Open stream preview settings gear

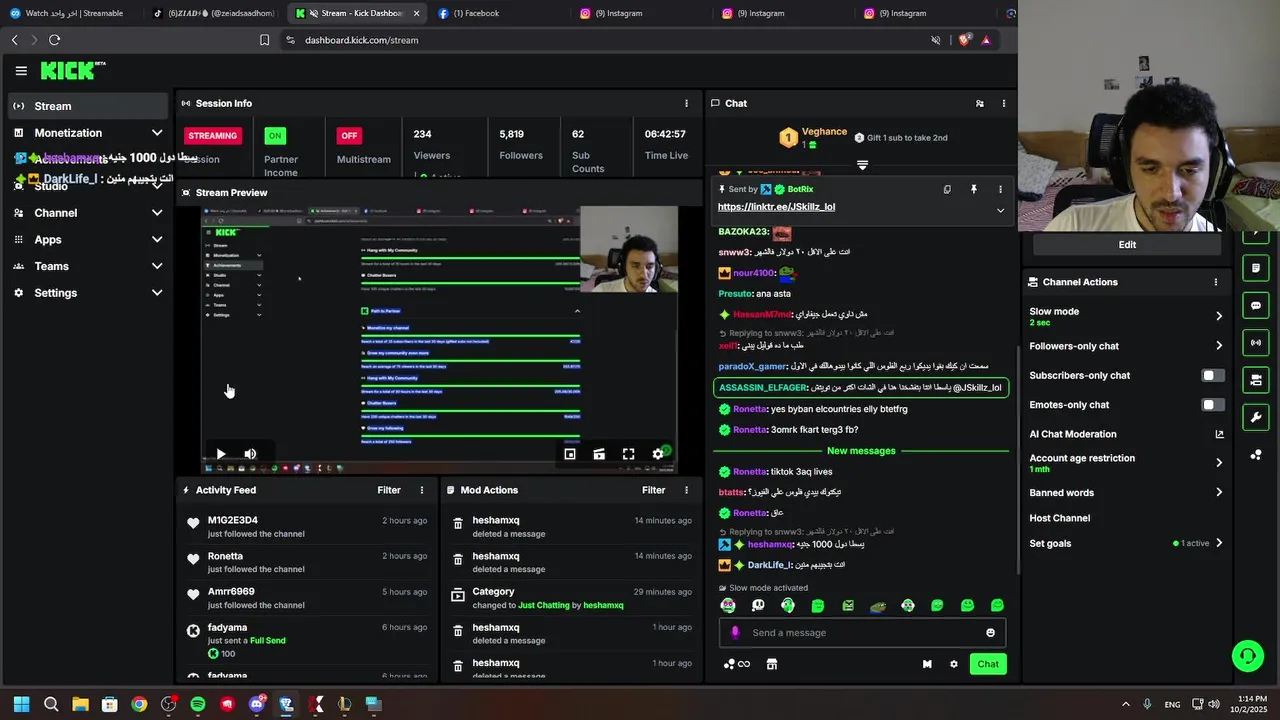tap(658, 454)
